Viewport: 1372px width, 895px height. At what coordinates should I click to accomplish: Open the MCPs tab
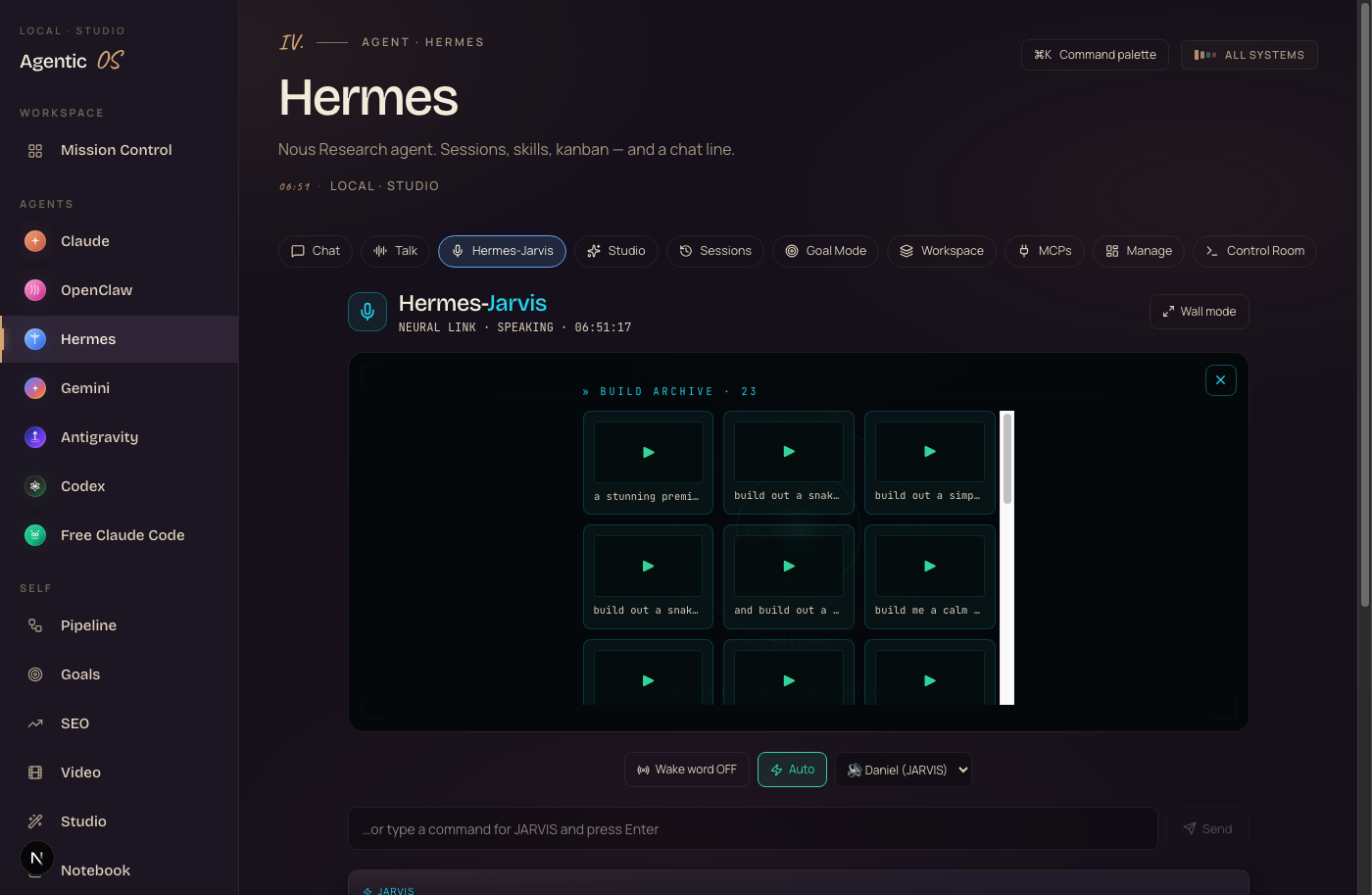pos(1045,251)
